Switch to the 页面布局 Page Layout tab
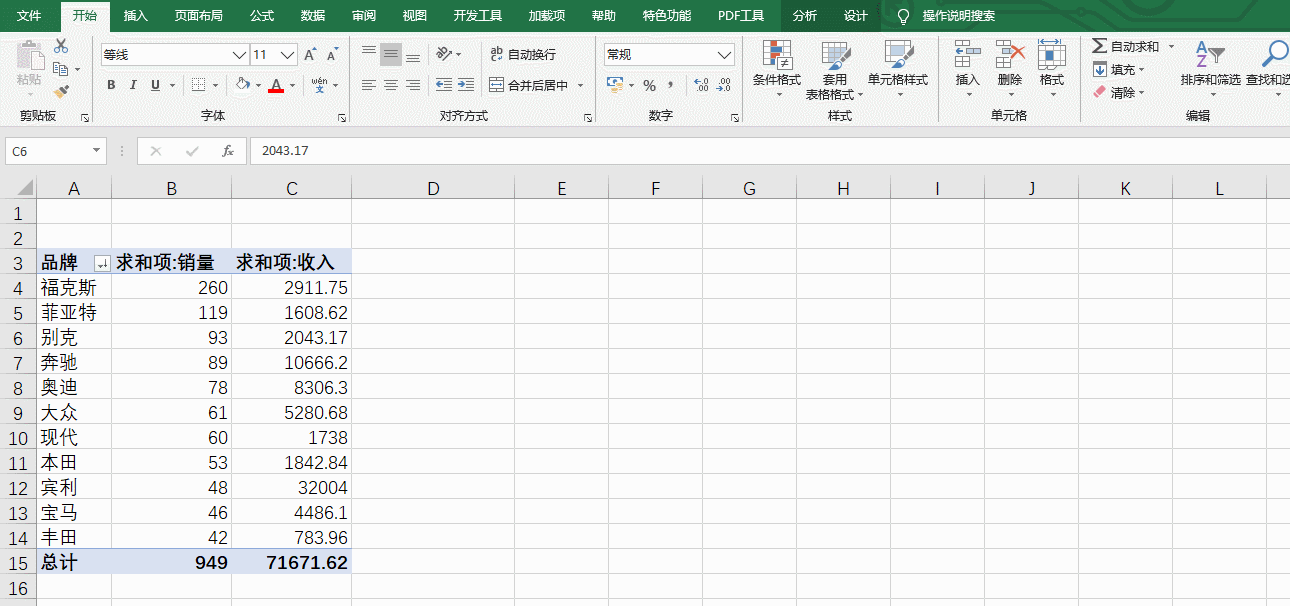This screenshot has width=1290, height=606. pyautogui.click(x=198, y=16)
